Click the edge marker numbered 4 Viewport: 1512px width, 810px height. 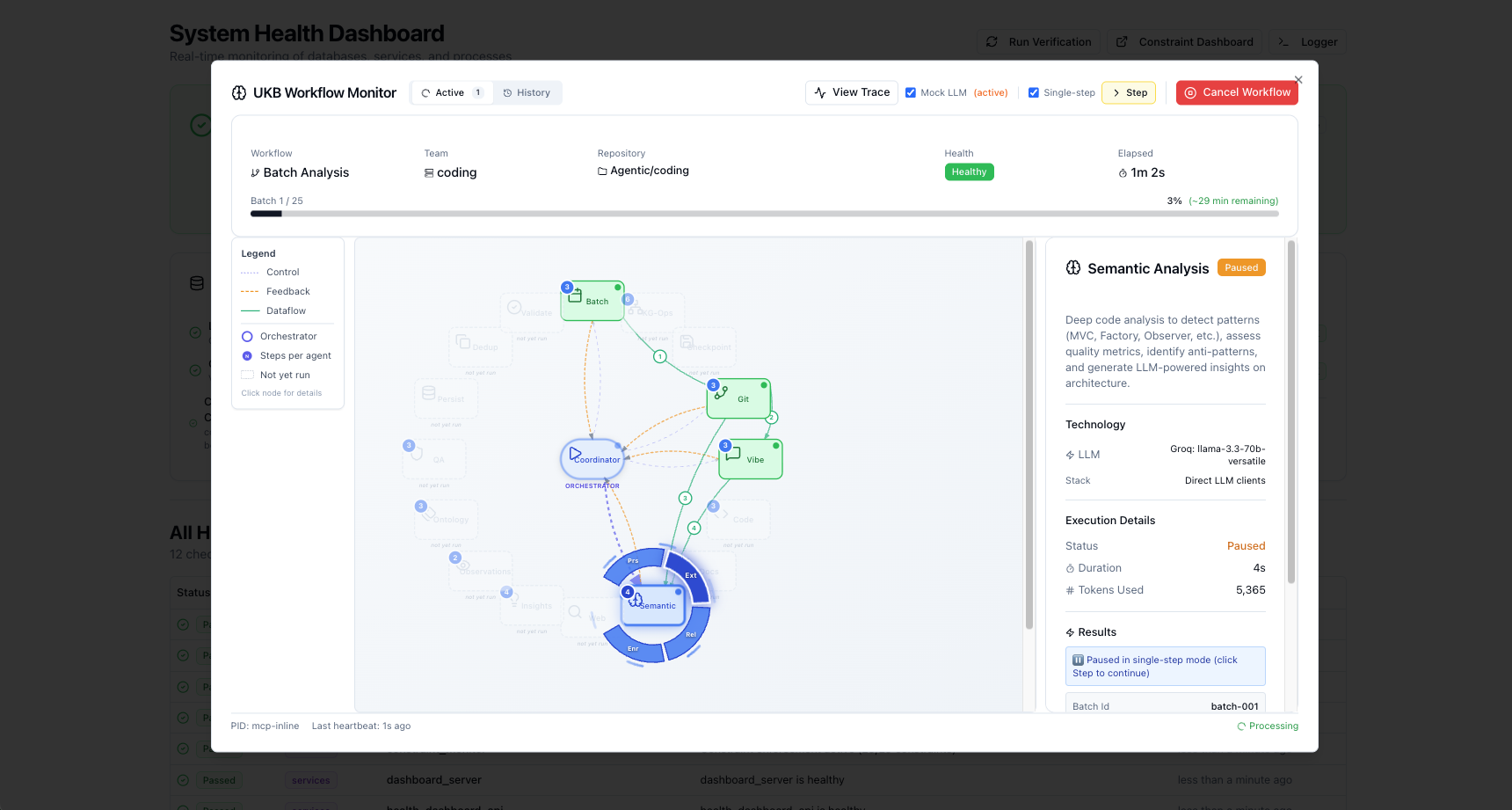(694, 528)
